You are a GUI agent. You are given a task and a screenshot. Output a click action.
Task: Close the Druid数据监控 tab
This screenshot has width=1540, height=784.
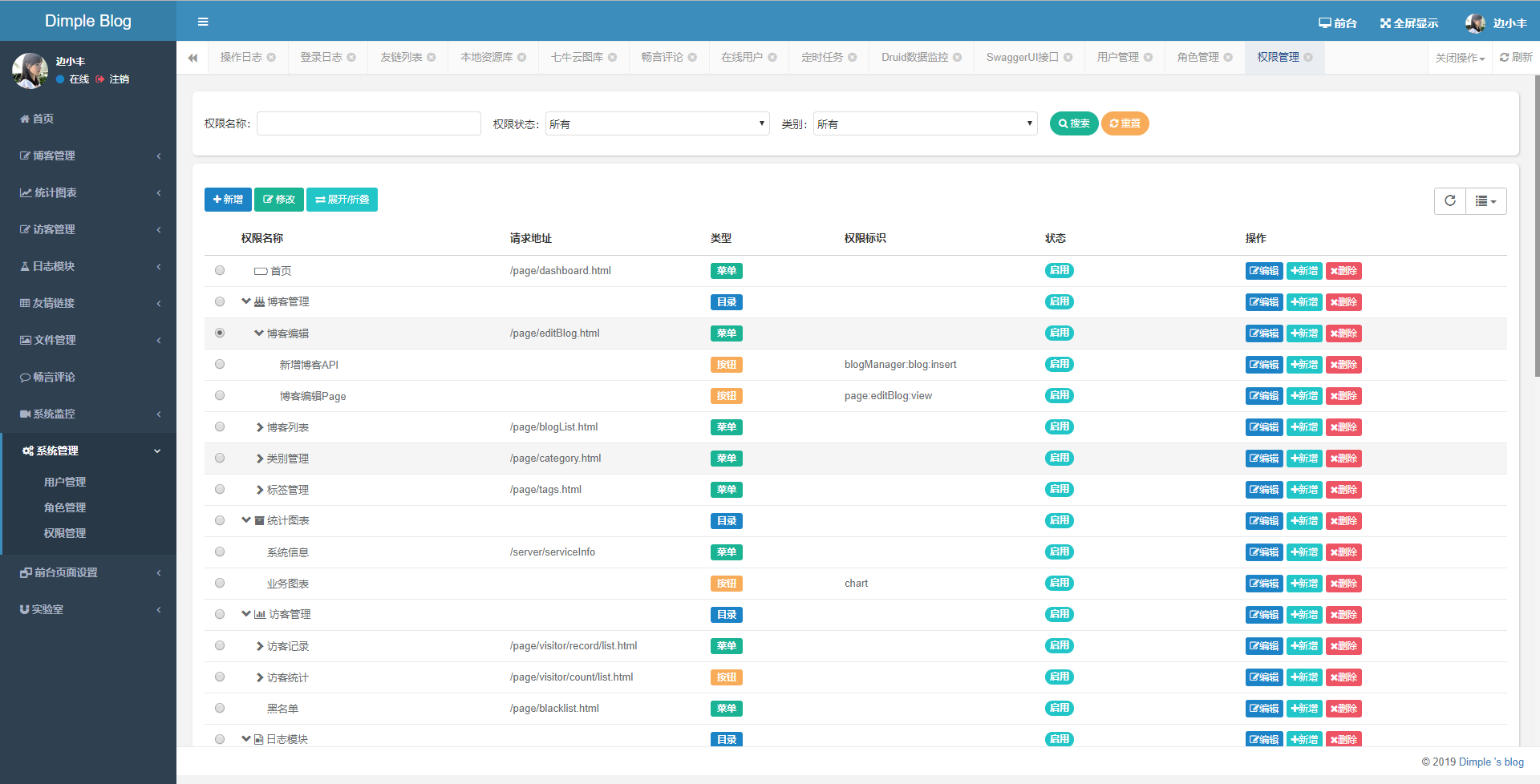[x=958, y=58]
